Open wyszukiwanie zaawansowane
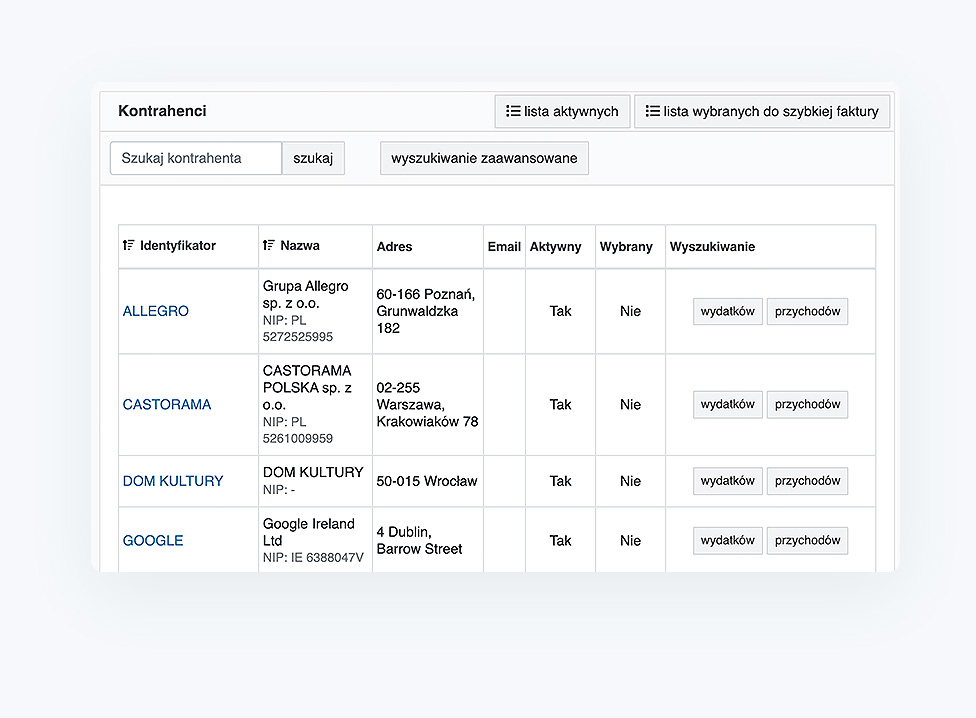976x718 pixels. click(x=484, y=158)
